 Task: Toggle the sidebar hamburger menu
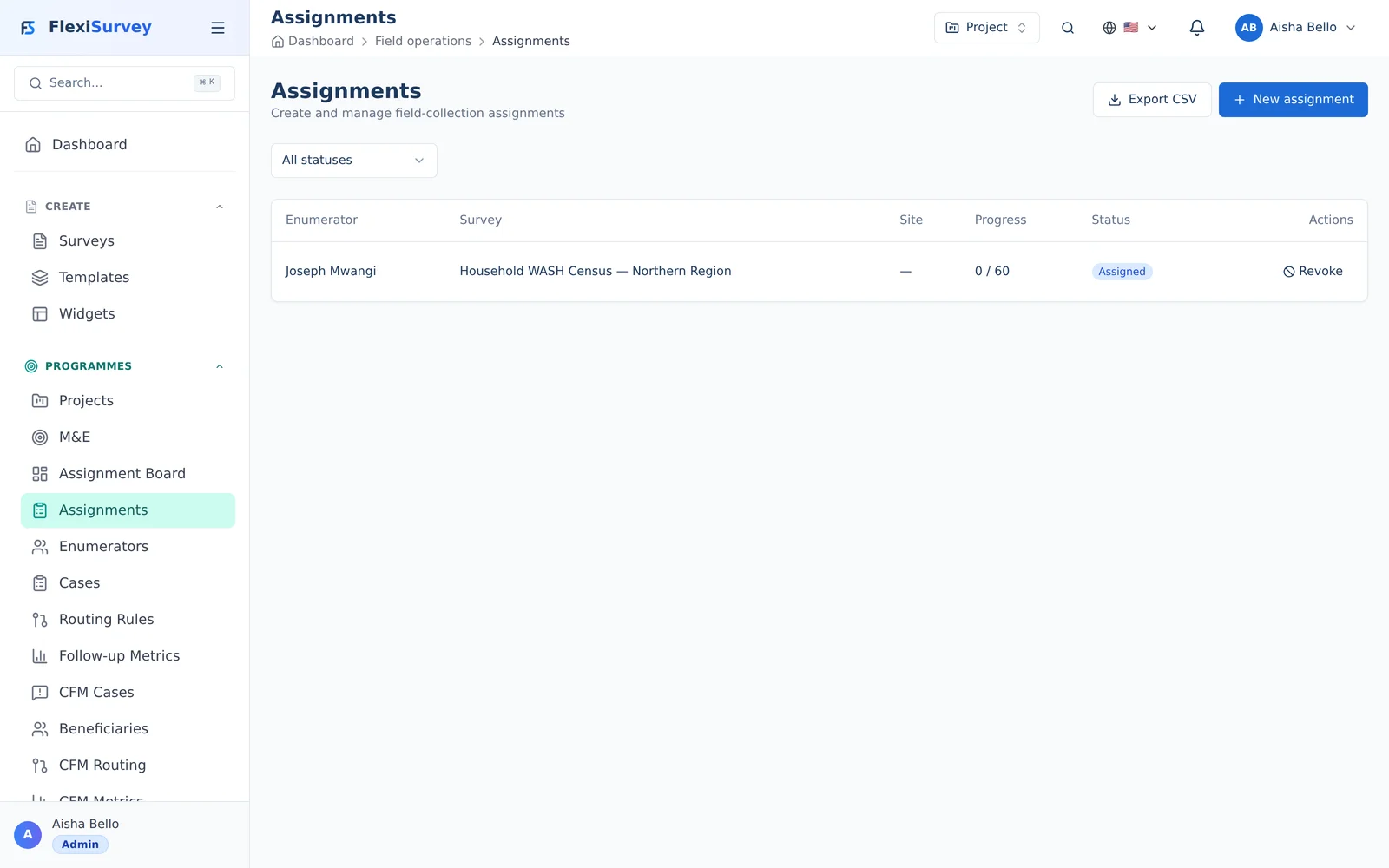[218, 28]
